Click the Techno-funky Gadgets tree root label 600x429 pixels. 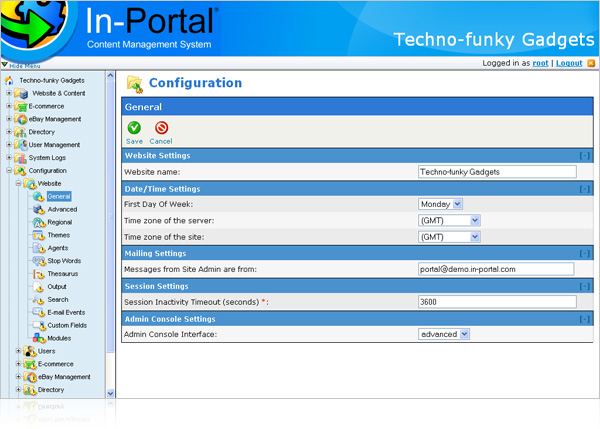(x=52, y=80)
